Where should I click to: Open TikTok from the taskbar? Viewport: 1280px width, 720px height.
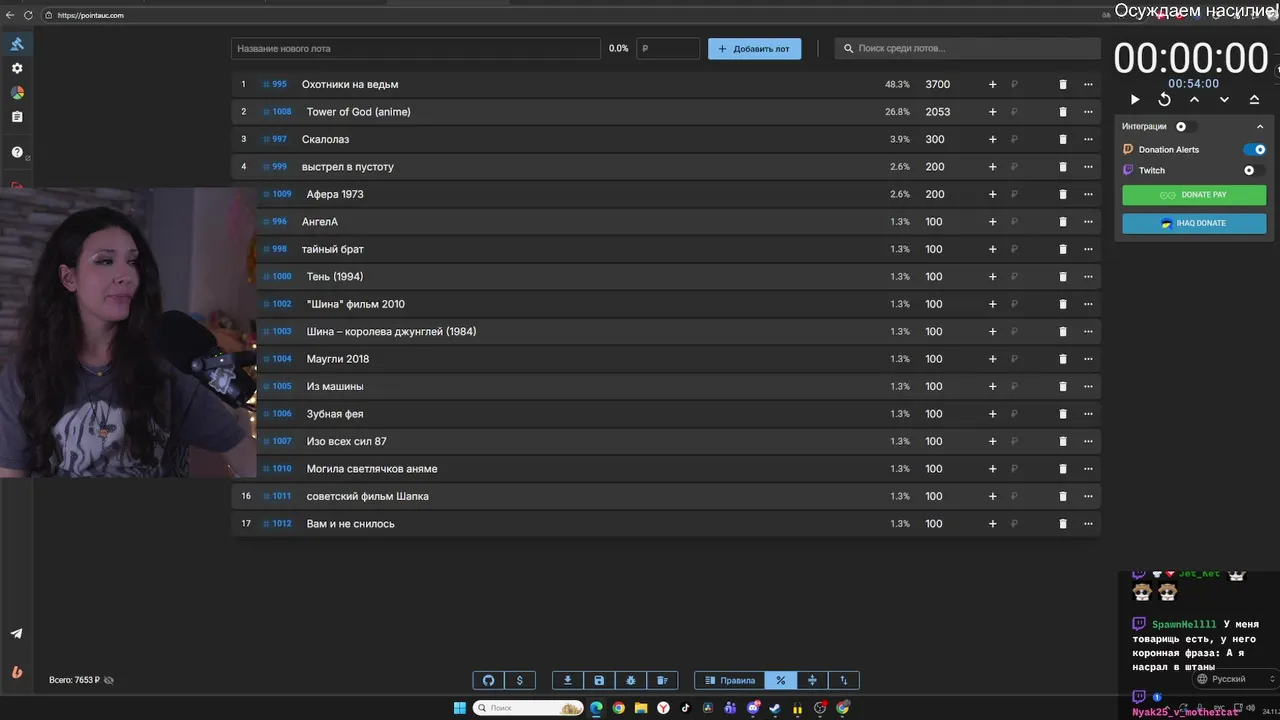(x=686, y=708)
